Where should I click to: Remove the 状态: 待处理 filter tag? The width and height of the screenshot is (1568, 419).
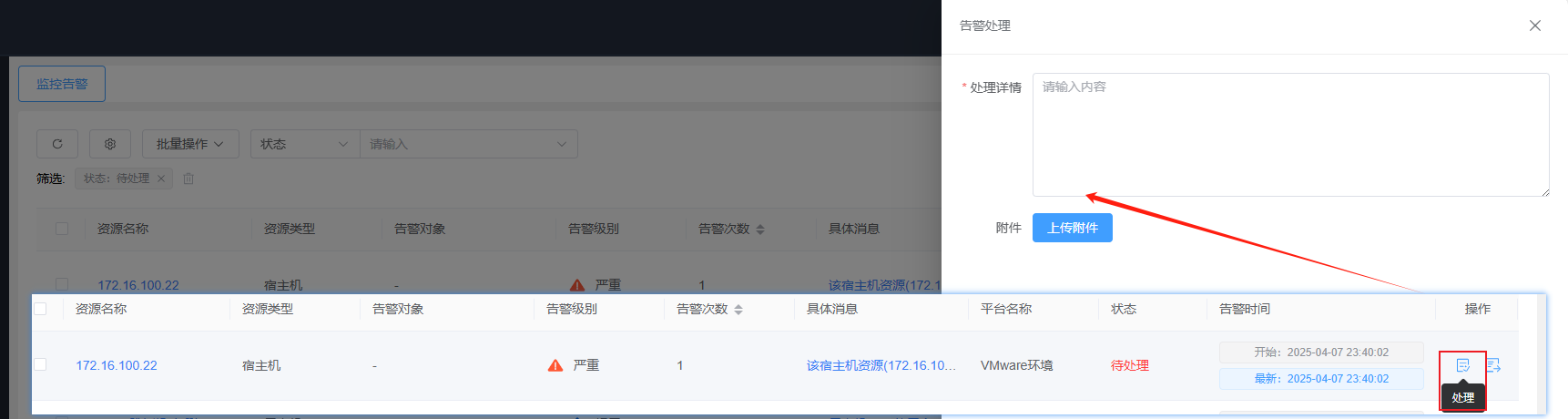click(161, 179)
